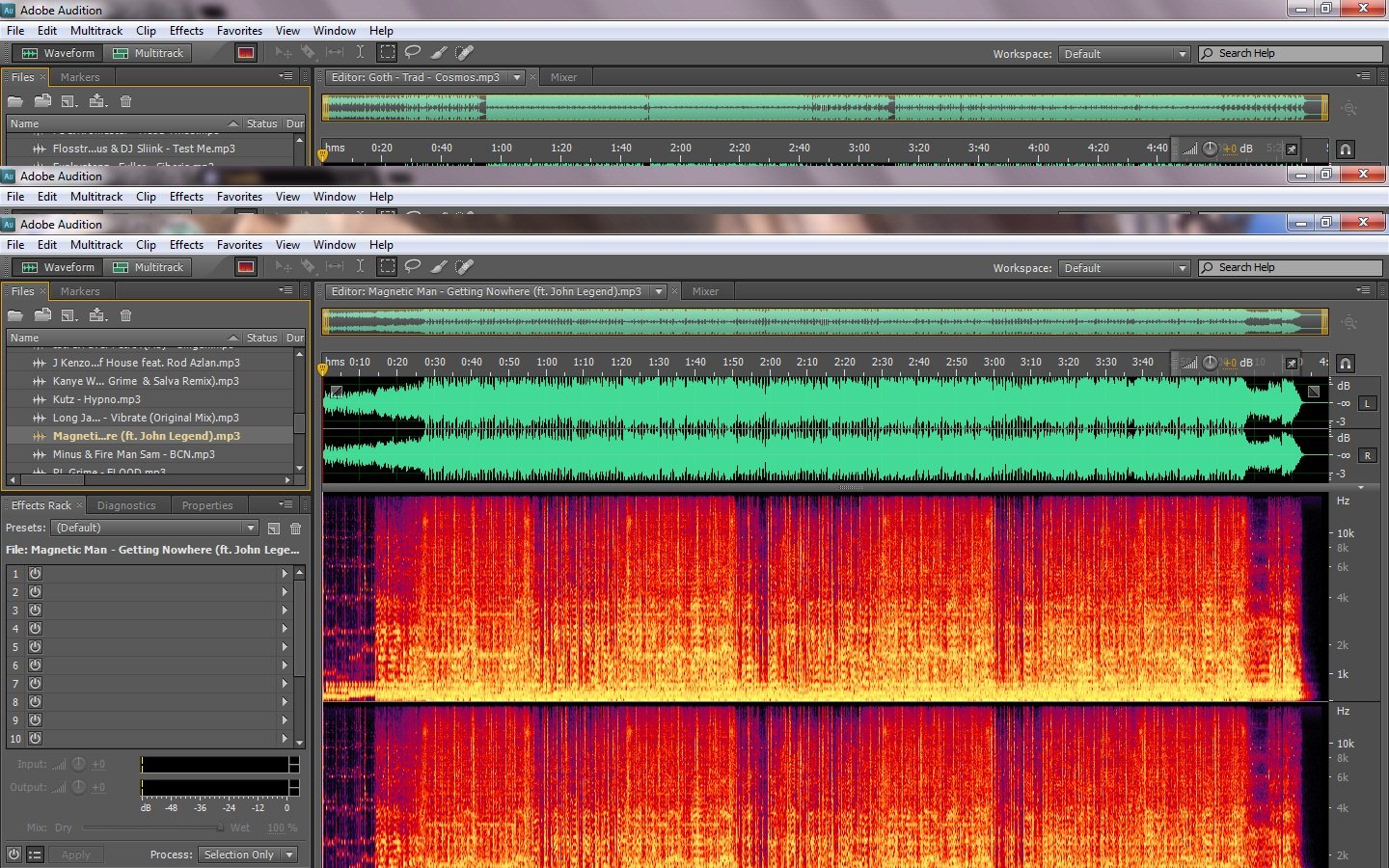The width and height of the screenshot is (1389, 868).
Task: Select Paintbrush Selection tool in Magnetic Man window
Action: coord(439,267)
